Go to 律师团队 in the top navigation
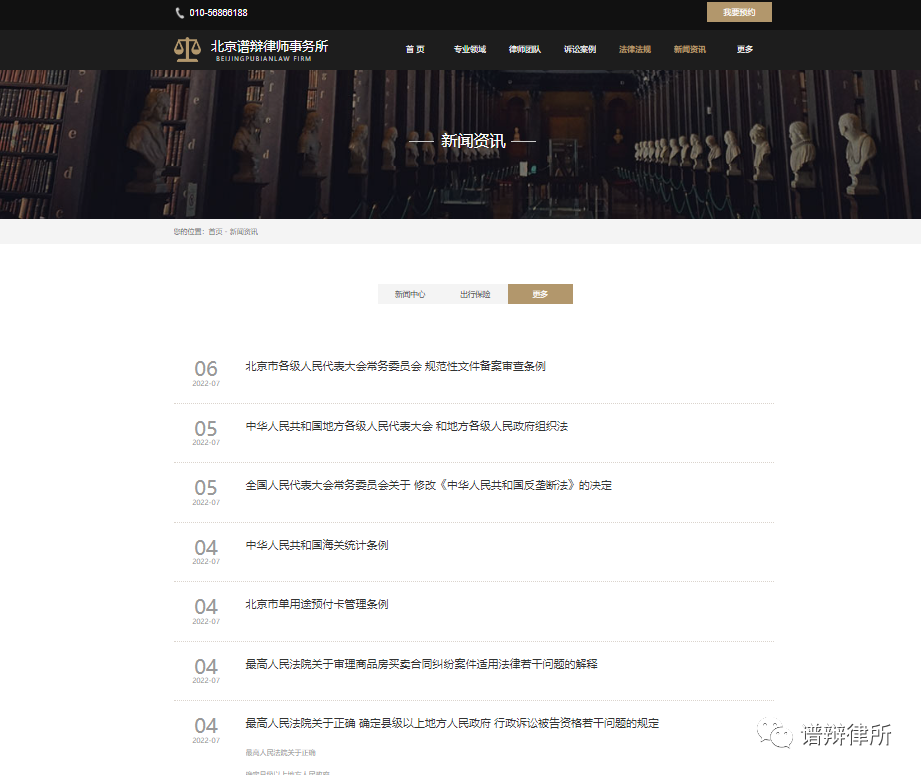Viewport: 921px width, 775px height. point(524,49)
